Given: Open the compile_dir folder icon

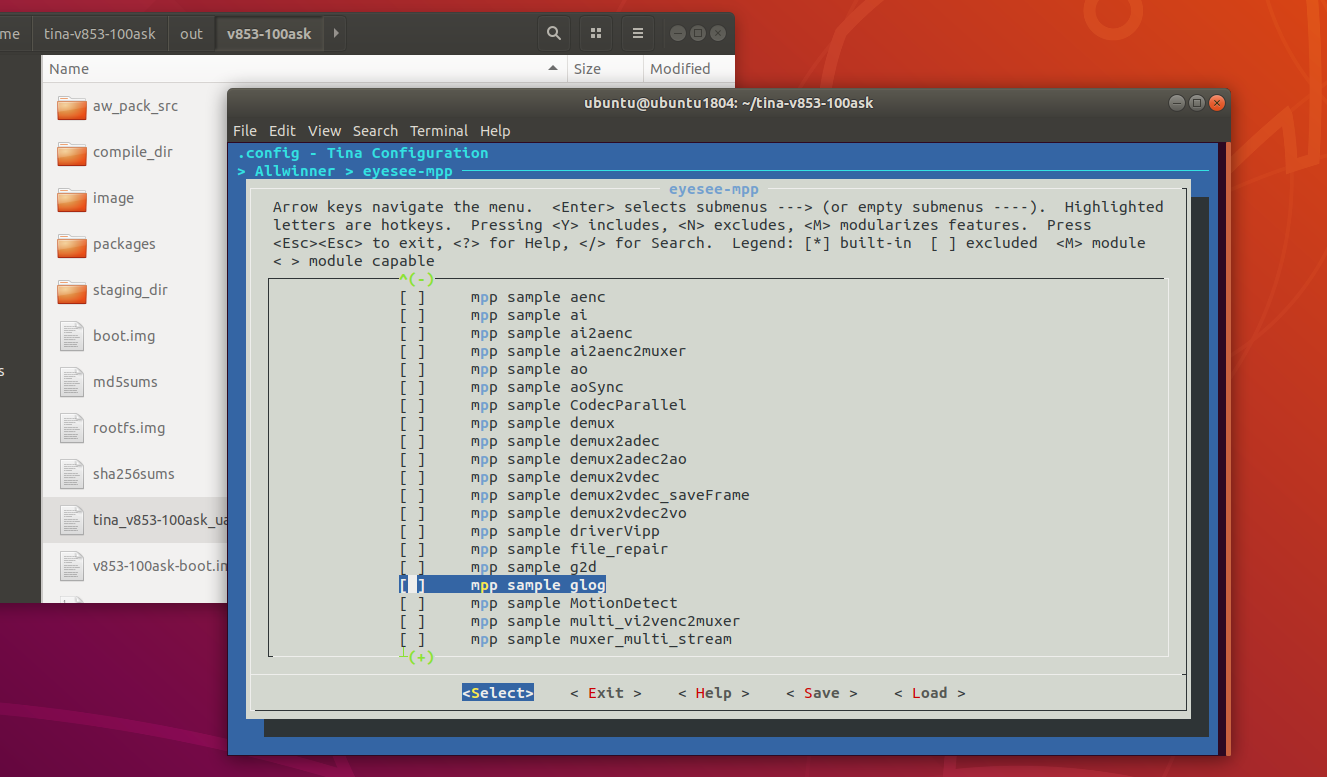Looking at the screenshot, I should (x=72, y=153).
